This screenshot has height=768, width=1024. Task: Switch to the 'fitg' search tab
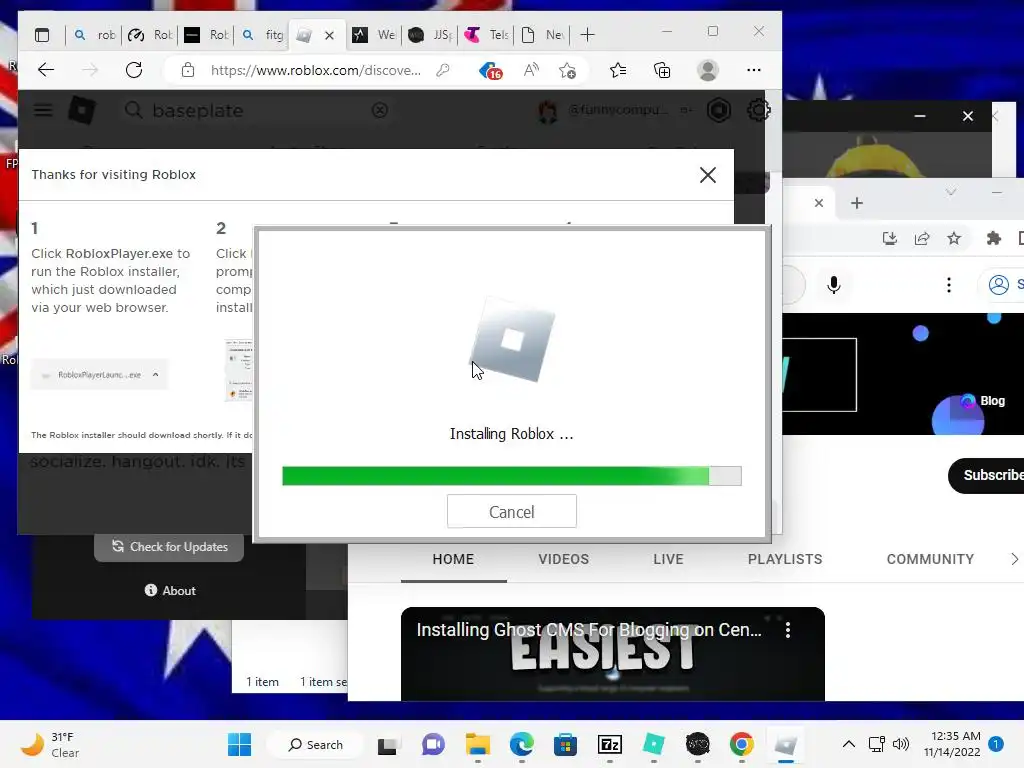pyautogui.click(x=262, y=35)
